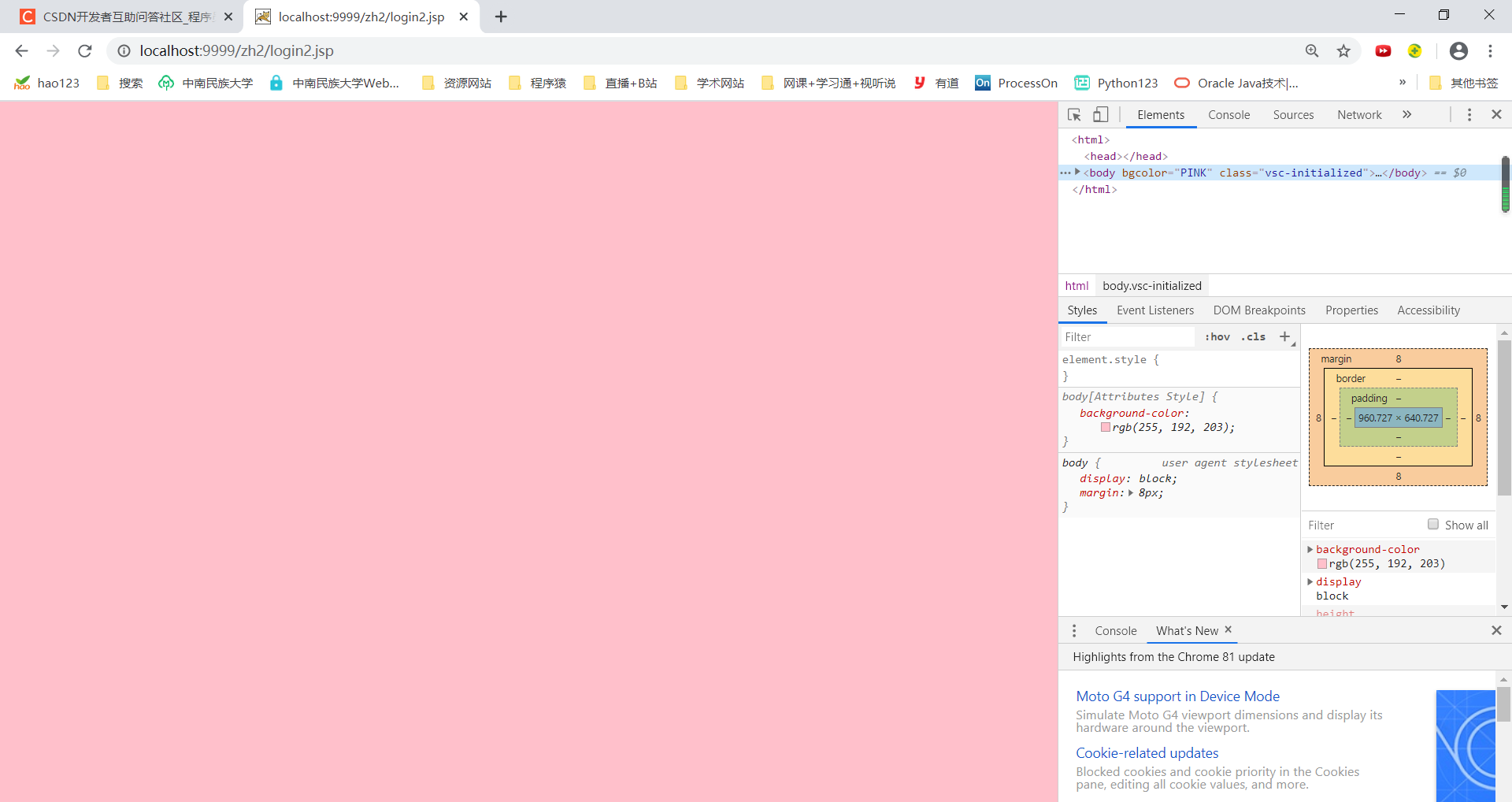Toggle the :hov element state button
Image resolution: width=1512 pixels, height=802 pixels.
pyautogui.click(x=1217, y=336)
